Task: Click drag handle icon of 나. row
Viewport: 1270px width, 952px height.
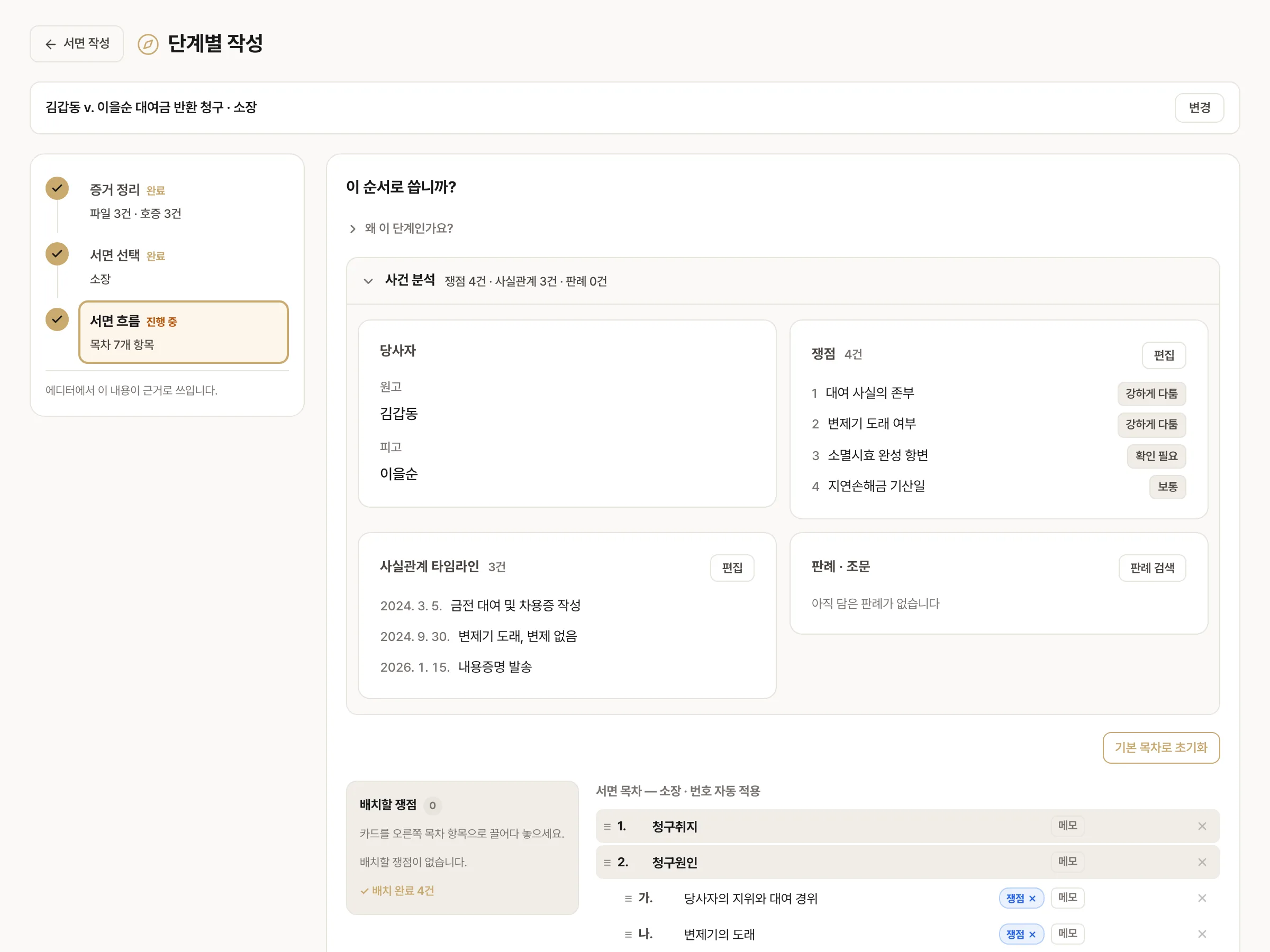Action: click(628, 935)
